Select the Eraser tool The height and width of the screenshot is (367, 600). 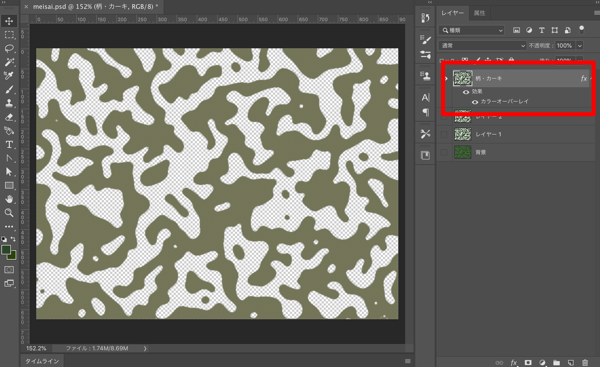[9, 117]
